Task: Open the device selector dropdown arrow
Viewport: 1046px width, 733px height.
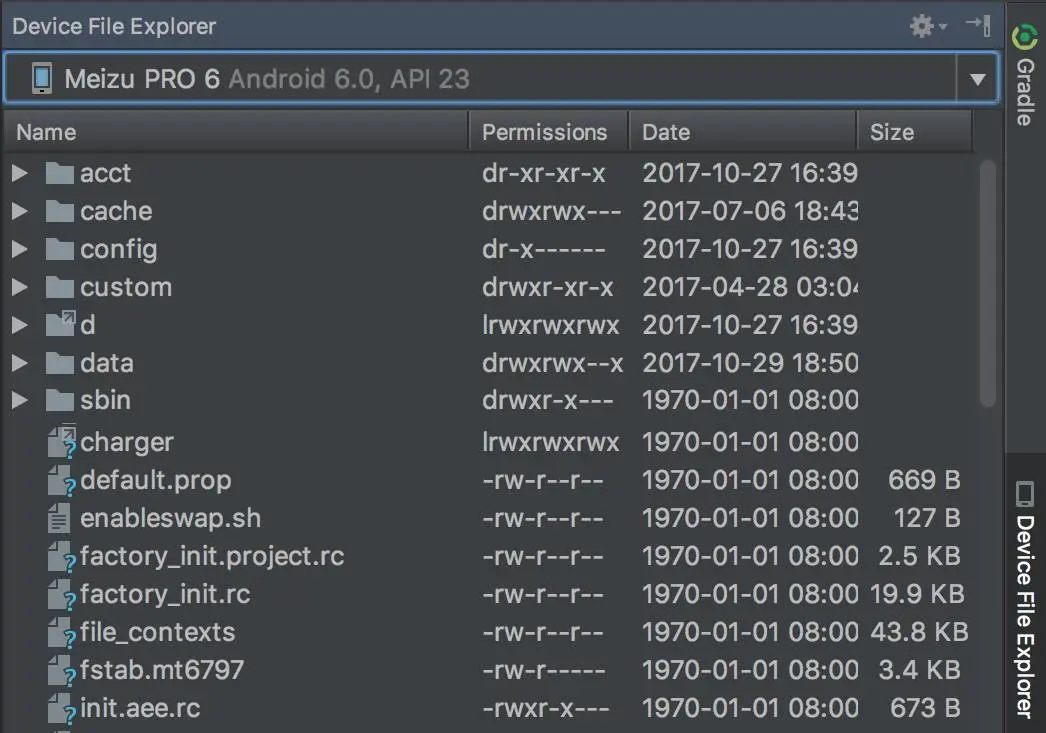Action: [x=977, y=79]
